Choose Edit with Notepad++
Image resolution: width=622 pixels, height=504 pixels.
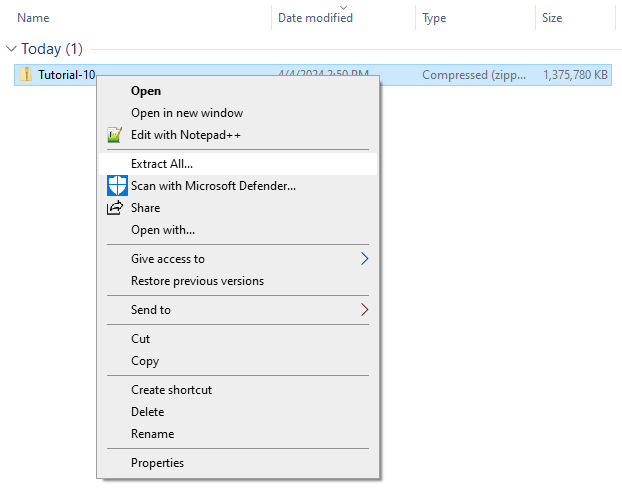[238, 135]
